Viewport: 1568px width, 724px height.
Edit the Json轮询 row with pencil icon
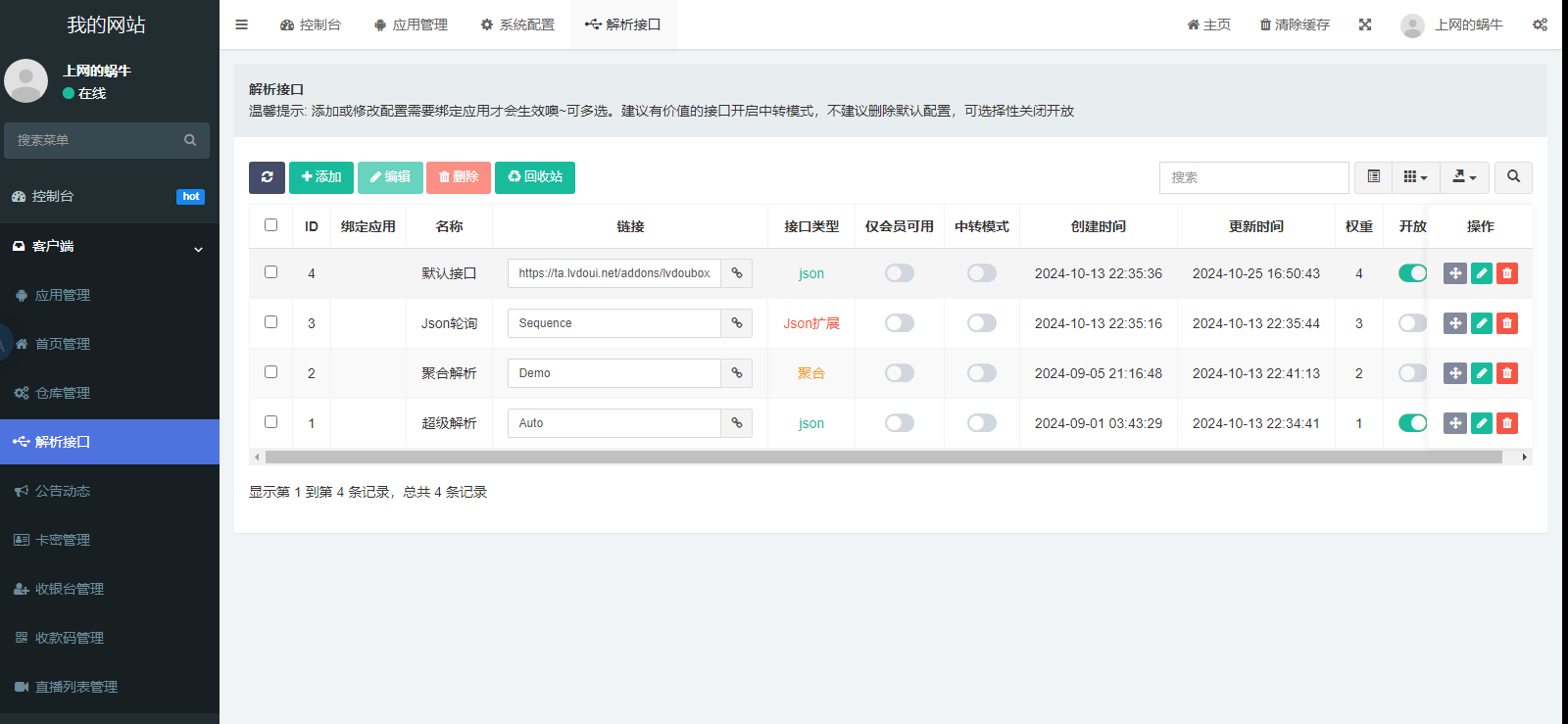(x=1482, y=323)
